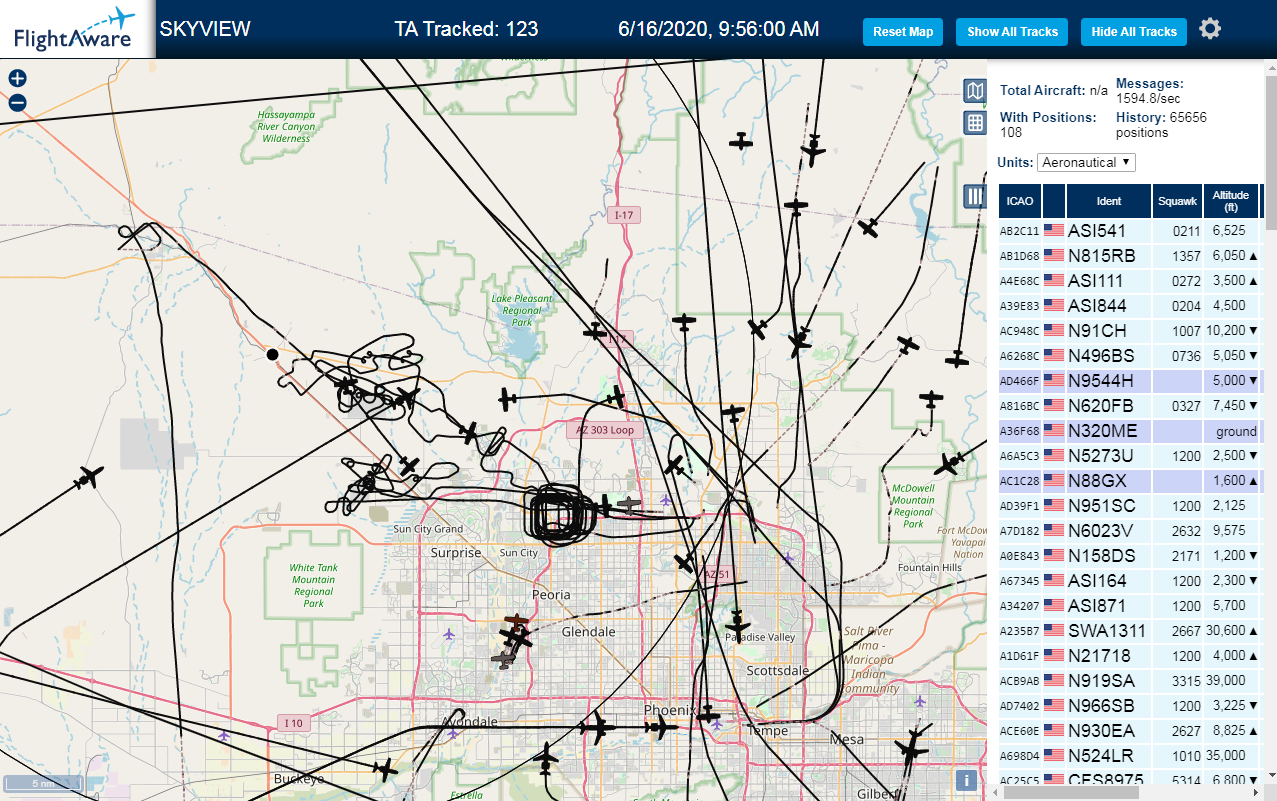Select the highlighted N88GX row

tap(1130, 480)
